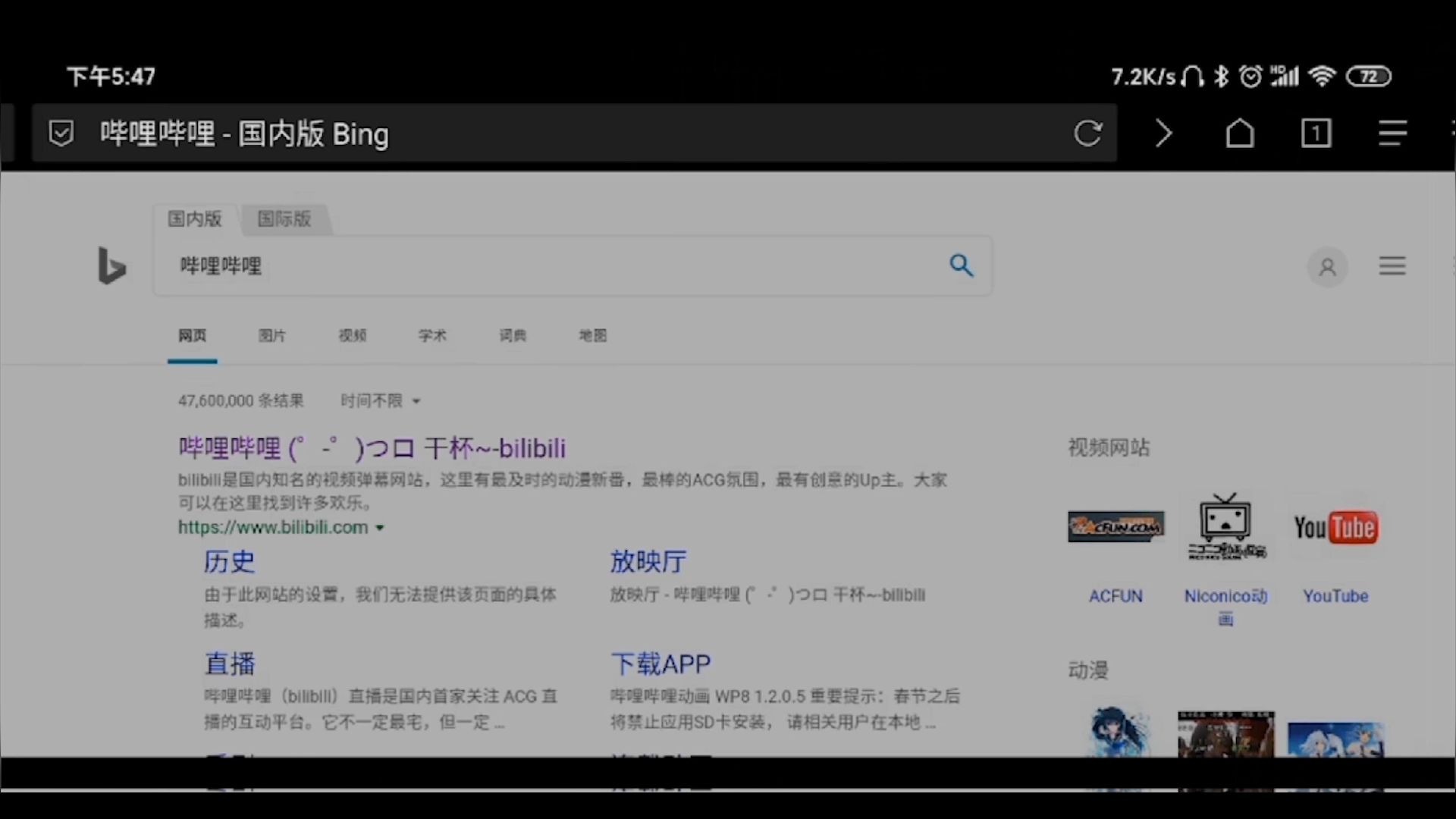
Task: Click the Niconico动画 text link
Action: (1225, 607)
